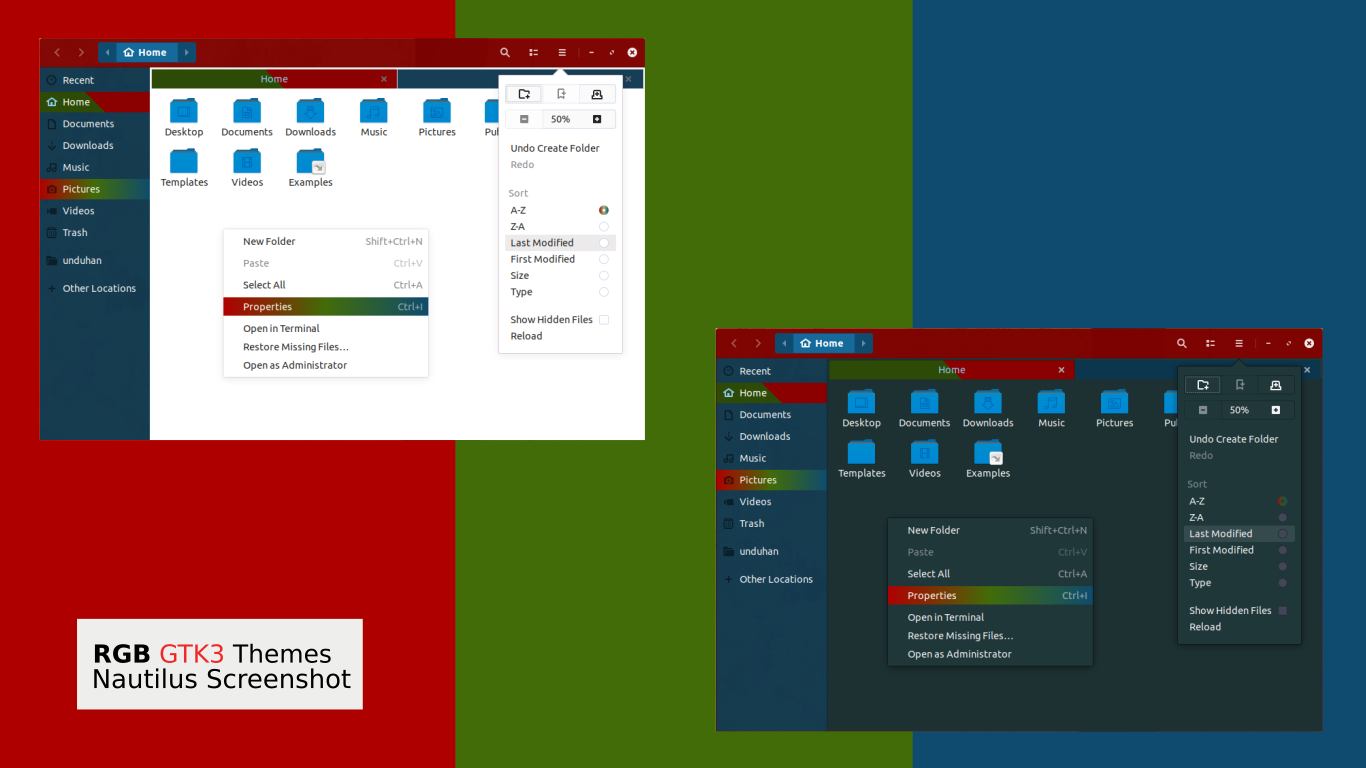The height and width of the screenshot is (768, 1366).
Task: Click Undo Create Folder in the light popover
Action: click(x=555, y=148)
